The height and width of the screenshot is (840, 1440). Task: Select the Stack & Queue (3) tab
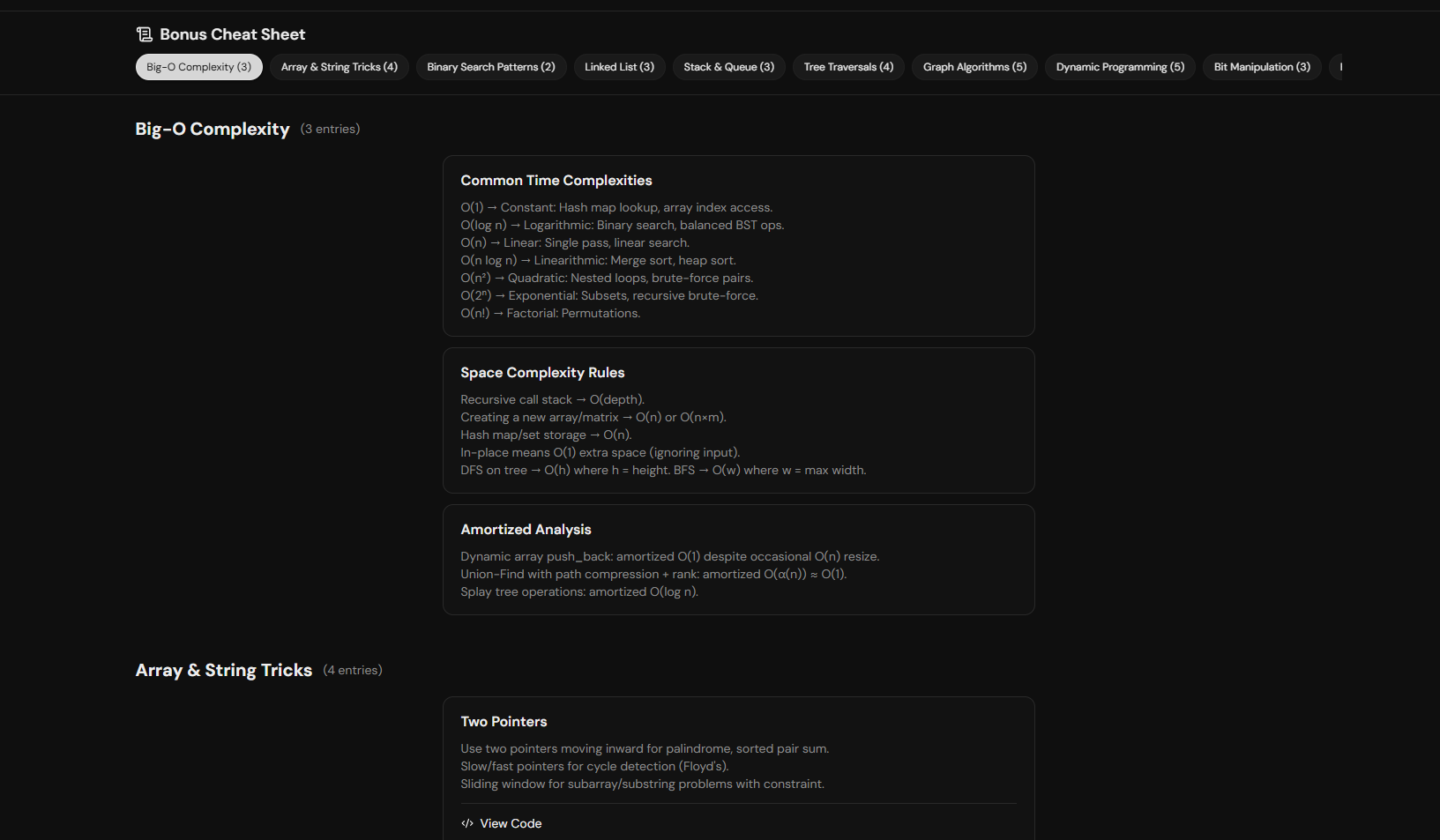[x=729, y=67]
